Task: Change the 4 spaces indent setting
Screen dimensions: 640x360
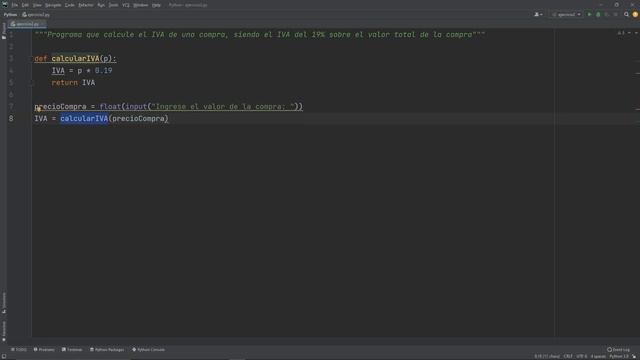Action: coord(598,357)
